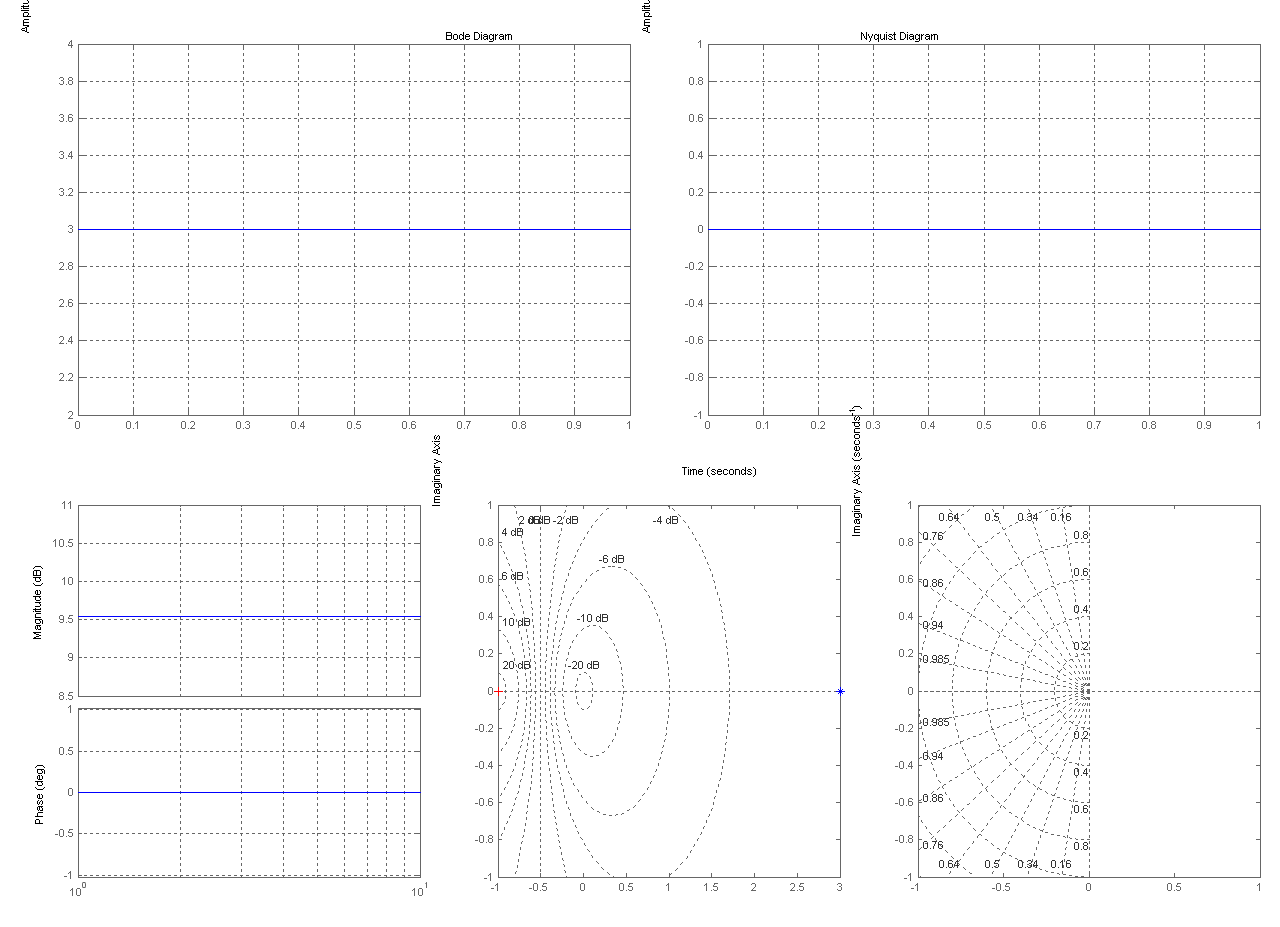Select the blue magnitude line near 9.5 dB

tap(249, 617)
